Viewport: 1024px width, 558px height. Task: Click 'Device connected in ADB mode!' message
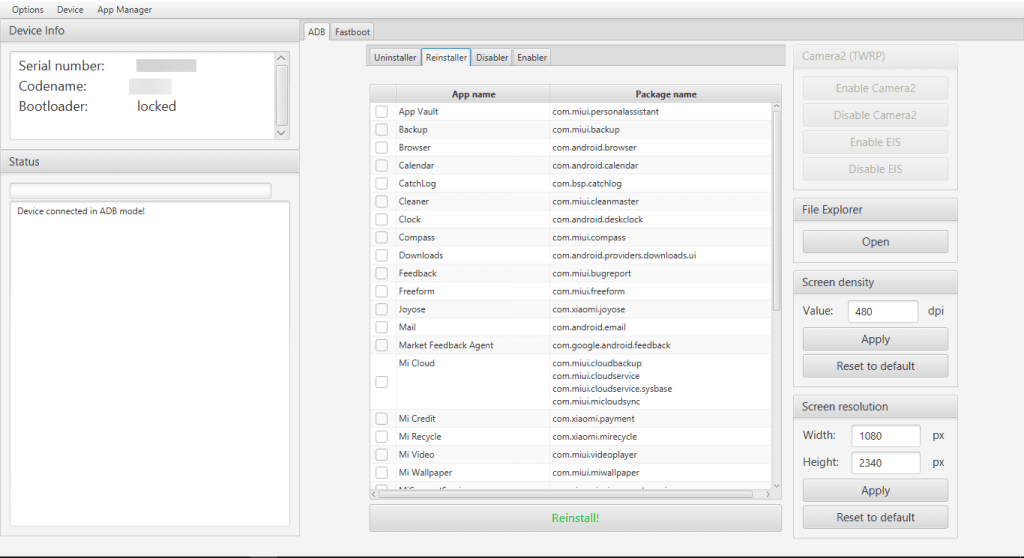(81, 211)
